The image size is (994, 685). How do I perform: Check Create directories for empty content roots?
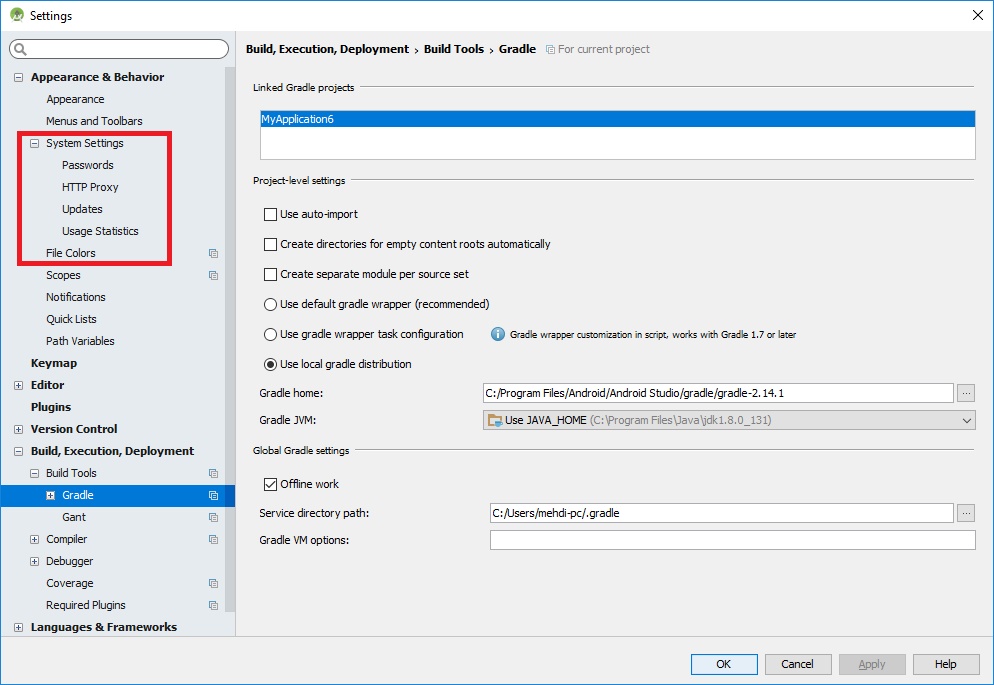(270, 244)
